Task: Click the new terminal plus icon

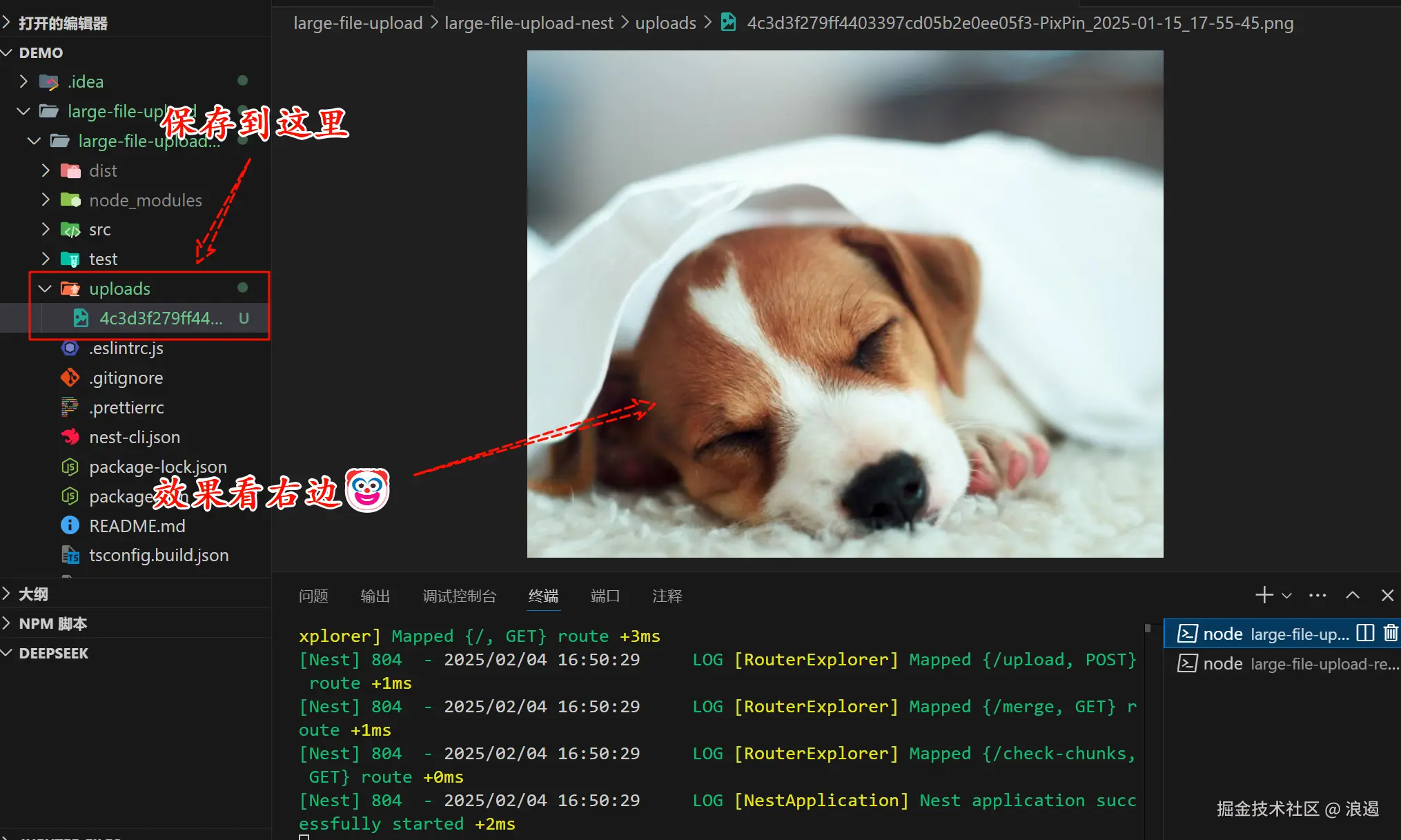Action: point(1263,595)
